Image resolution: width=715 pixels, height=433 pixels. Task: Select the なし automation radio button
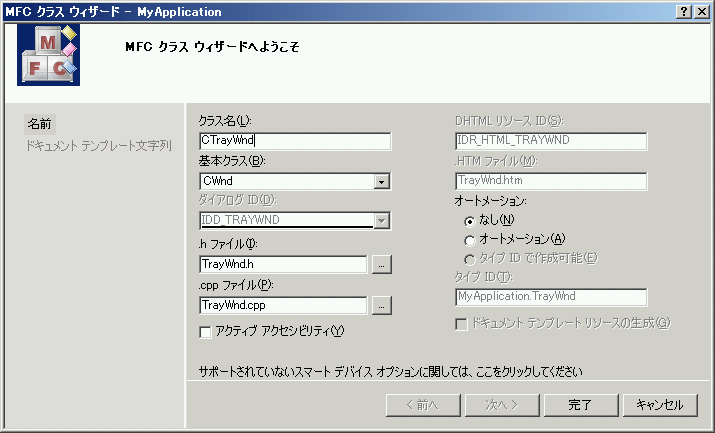[469, 222]
